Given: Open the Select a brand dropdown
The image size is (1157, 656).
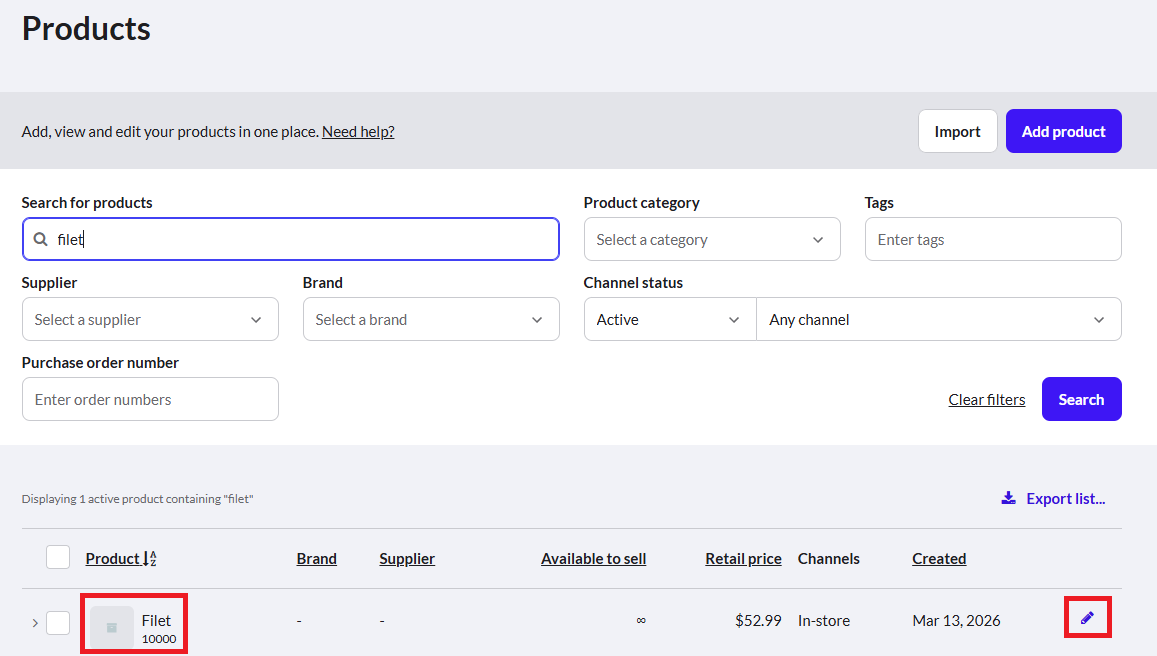Looking at the screenshot, I should click(431, 320).
